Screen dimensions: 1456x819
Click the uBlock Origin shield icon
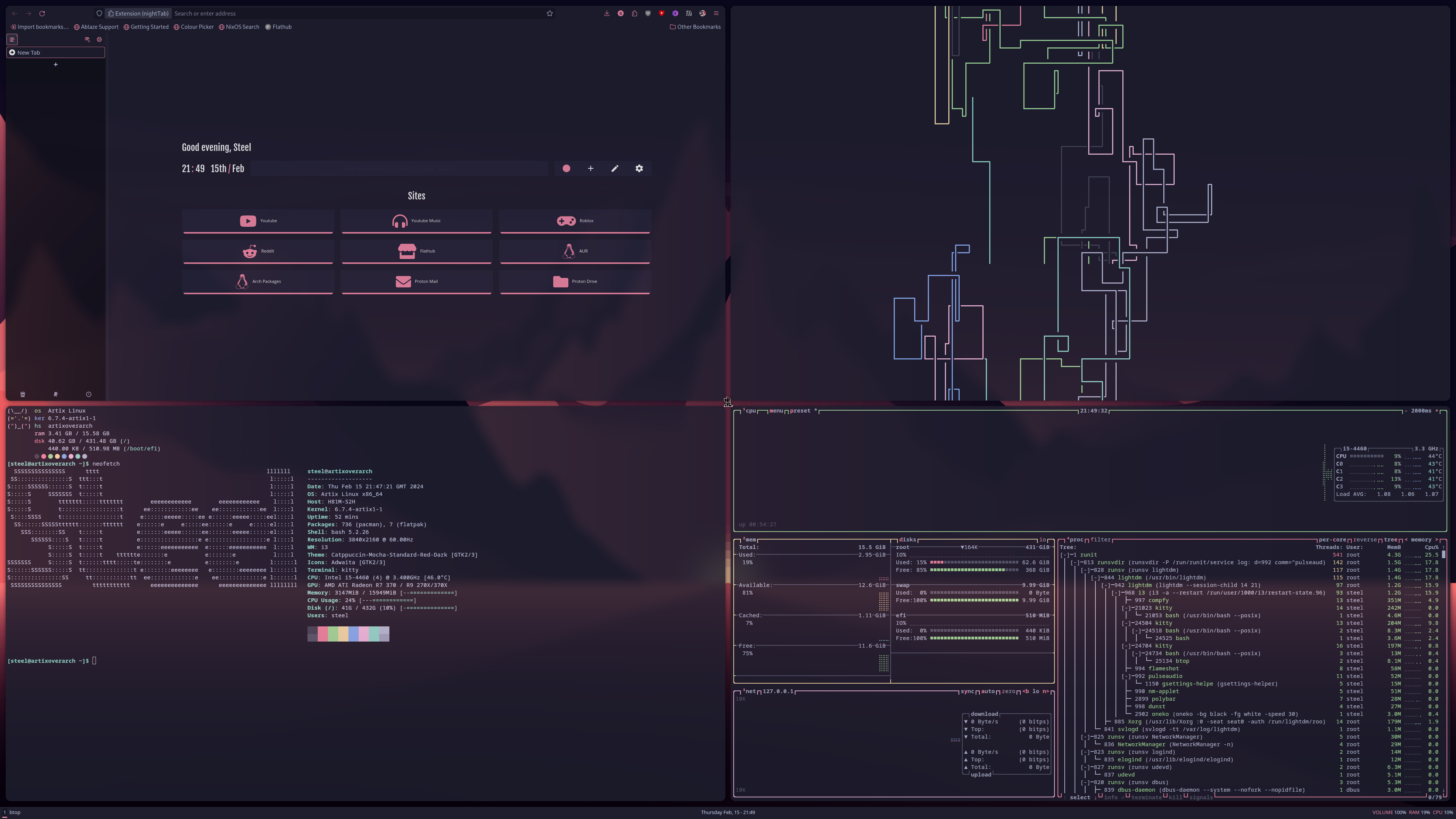(x=648, y=13)
